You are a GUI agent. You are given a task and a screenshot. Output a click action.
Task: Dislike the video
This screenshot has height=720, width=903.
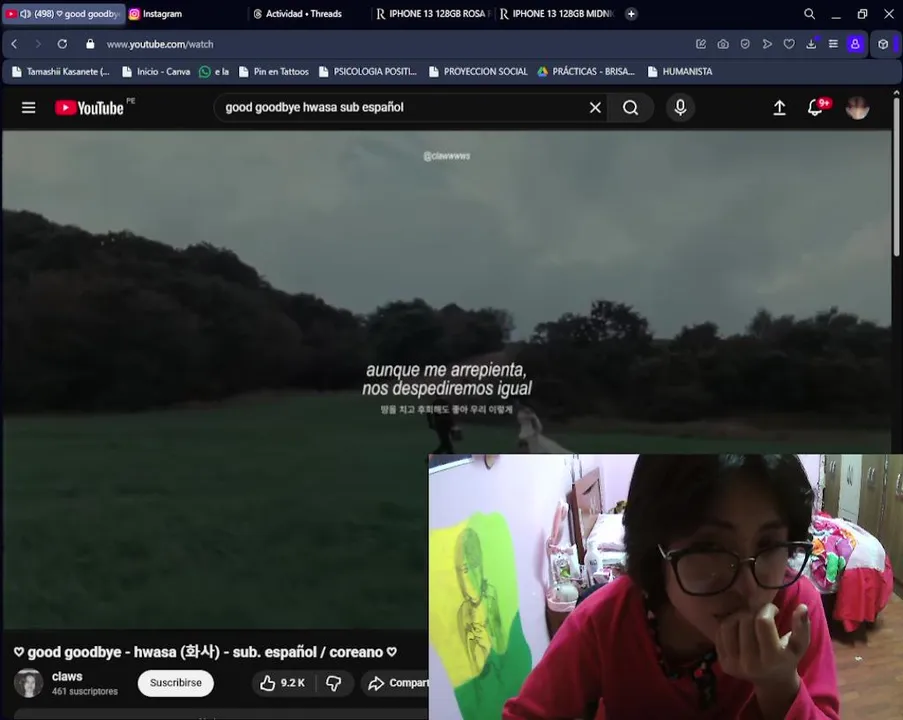point(333,683)
